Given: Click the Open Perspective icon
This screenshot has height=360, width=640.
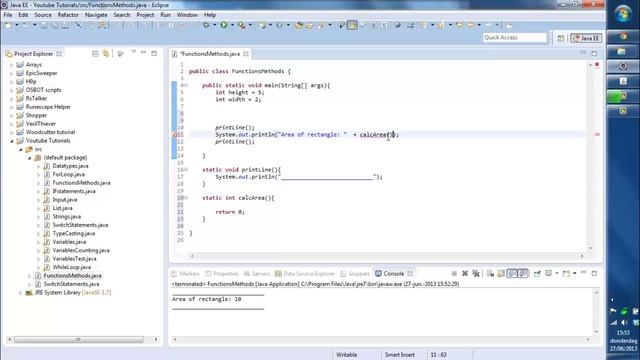Looking at the screenshot, I should (561, 38).
